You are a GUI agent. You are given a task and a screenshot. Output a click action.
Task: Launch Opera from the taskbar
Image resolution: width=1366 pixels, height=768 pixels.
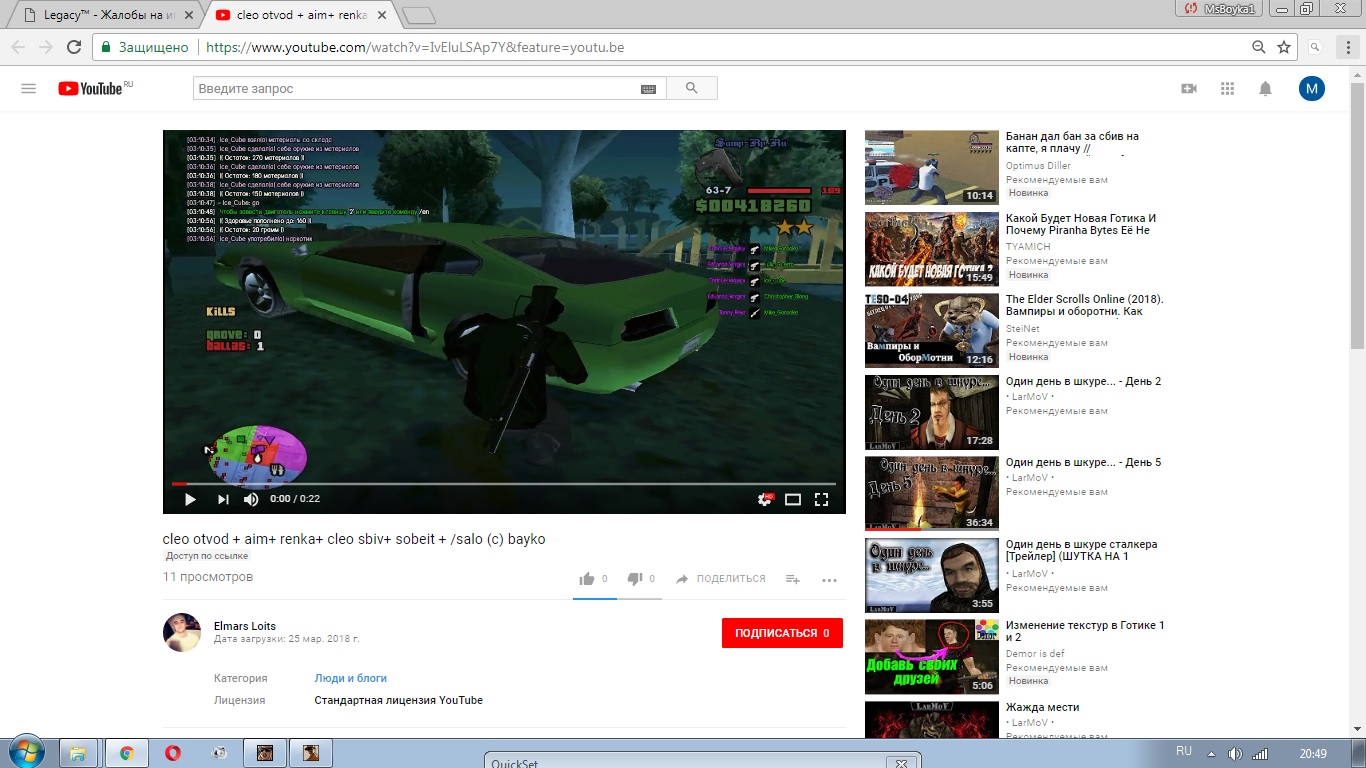[173, 753]
